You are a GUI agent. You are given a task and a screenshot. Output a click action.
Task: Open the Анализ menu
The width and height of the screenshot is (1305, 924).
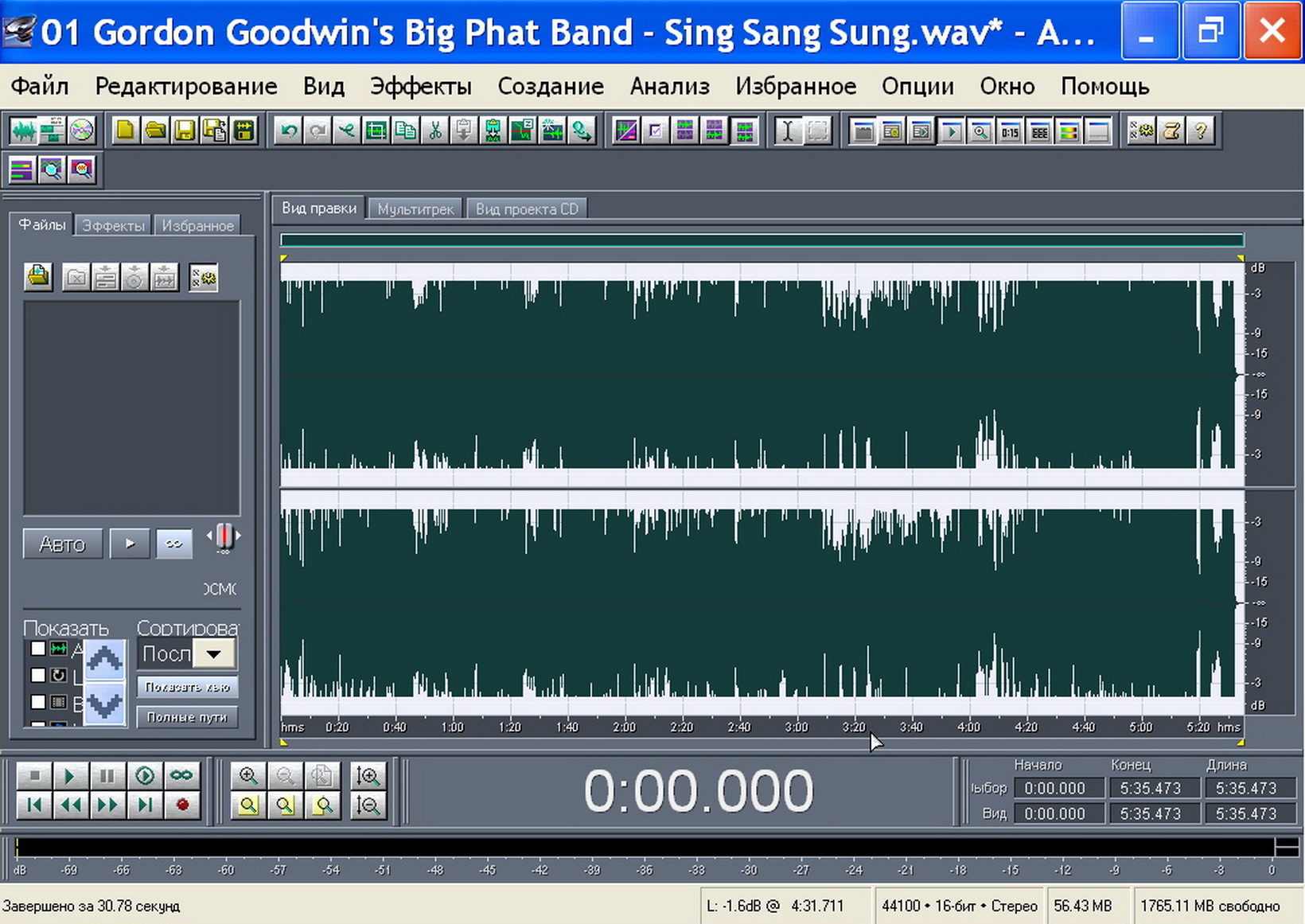pos(670,86)
